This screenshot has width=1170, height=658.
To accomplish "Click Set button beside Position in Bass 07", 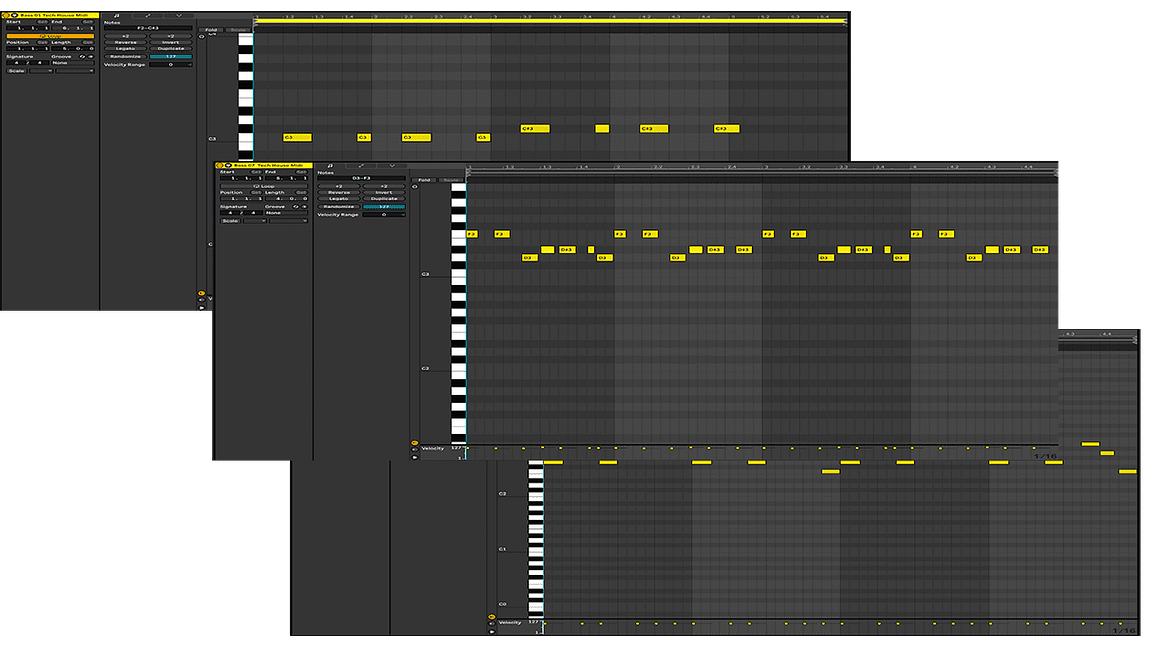I will 256,192.
